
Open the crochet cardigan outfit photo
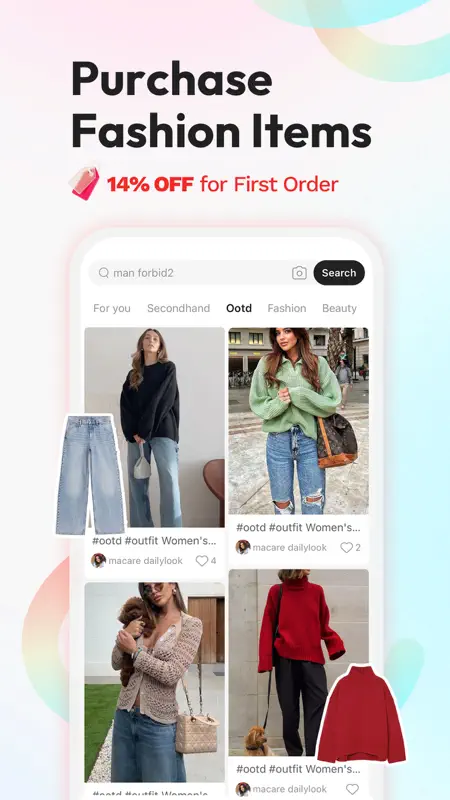click(x=155, y=682)
